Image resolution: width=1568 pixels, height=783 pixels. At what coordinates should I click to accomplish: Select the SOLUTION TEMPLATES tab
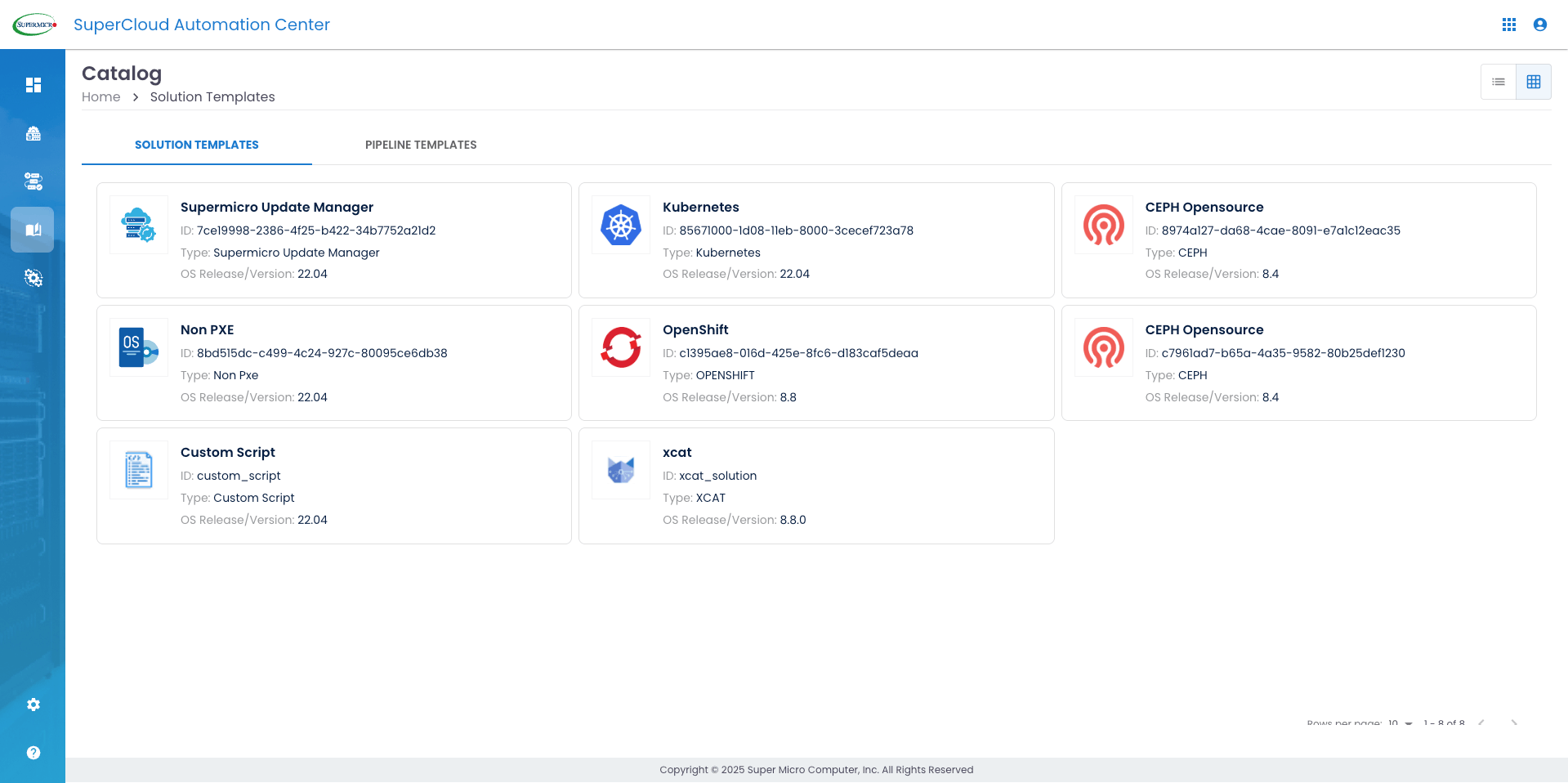coord(196,145)
